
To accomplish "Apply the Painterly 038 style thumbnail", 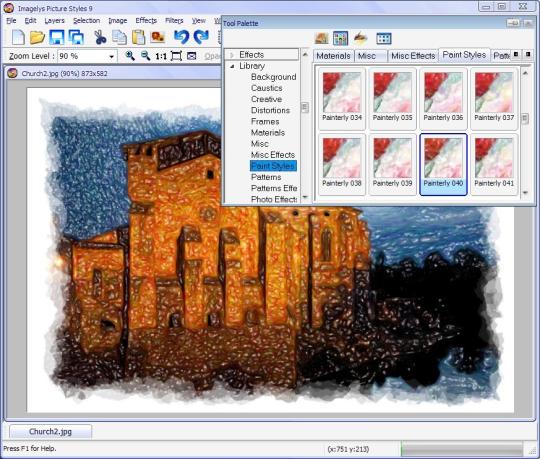I will 342,164.
